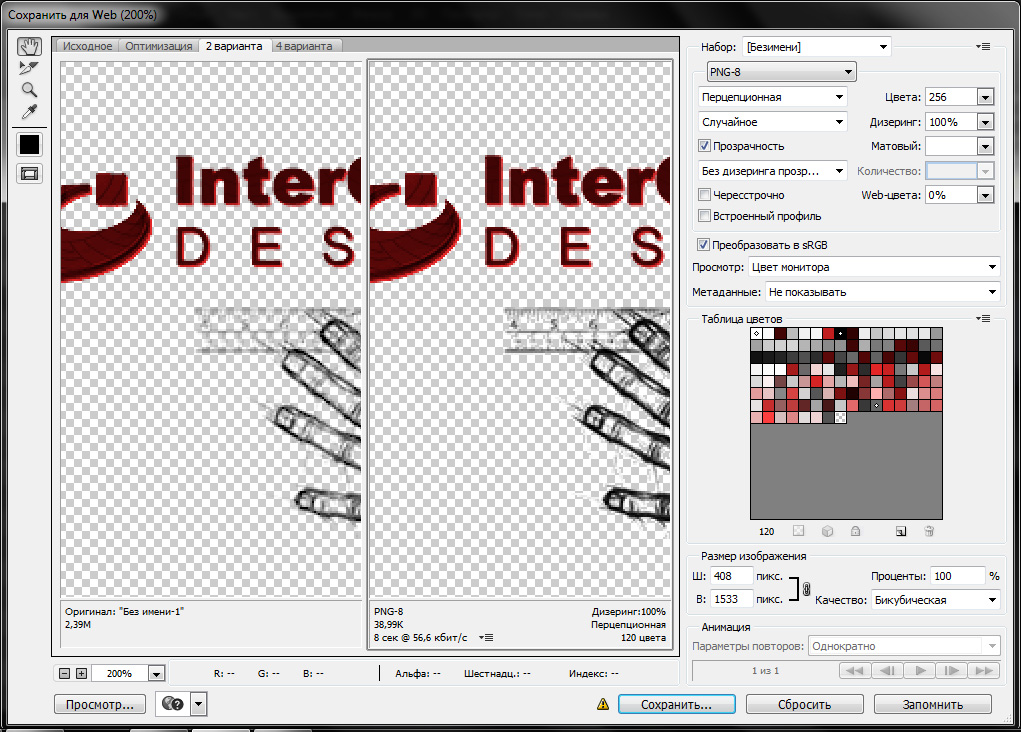Enable the Встроенный профиль checkbox
Image resolution: width=1021 pixels, height=732 pixels.
coord(704,216)
